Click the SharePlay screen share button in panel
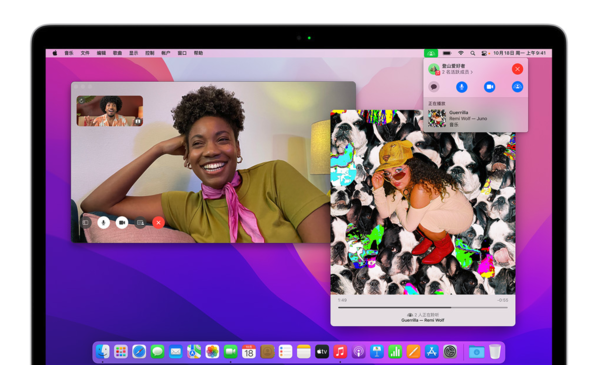This screenshot has width=600, height=365. click(517, 87)
